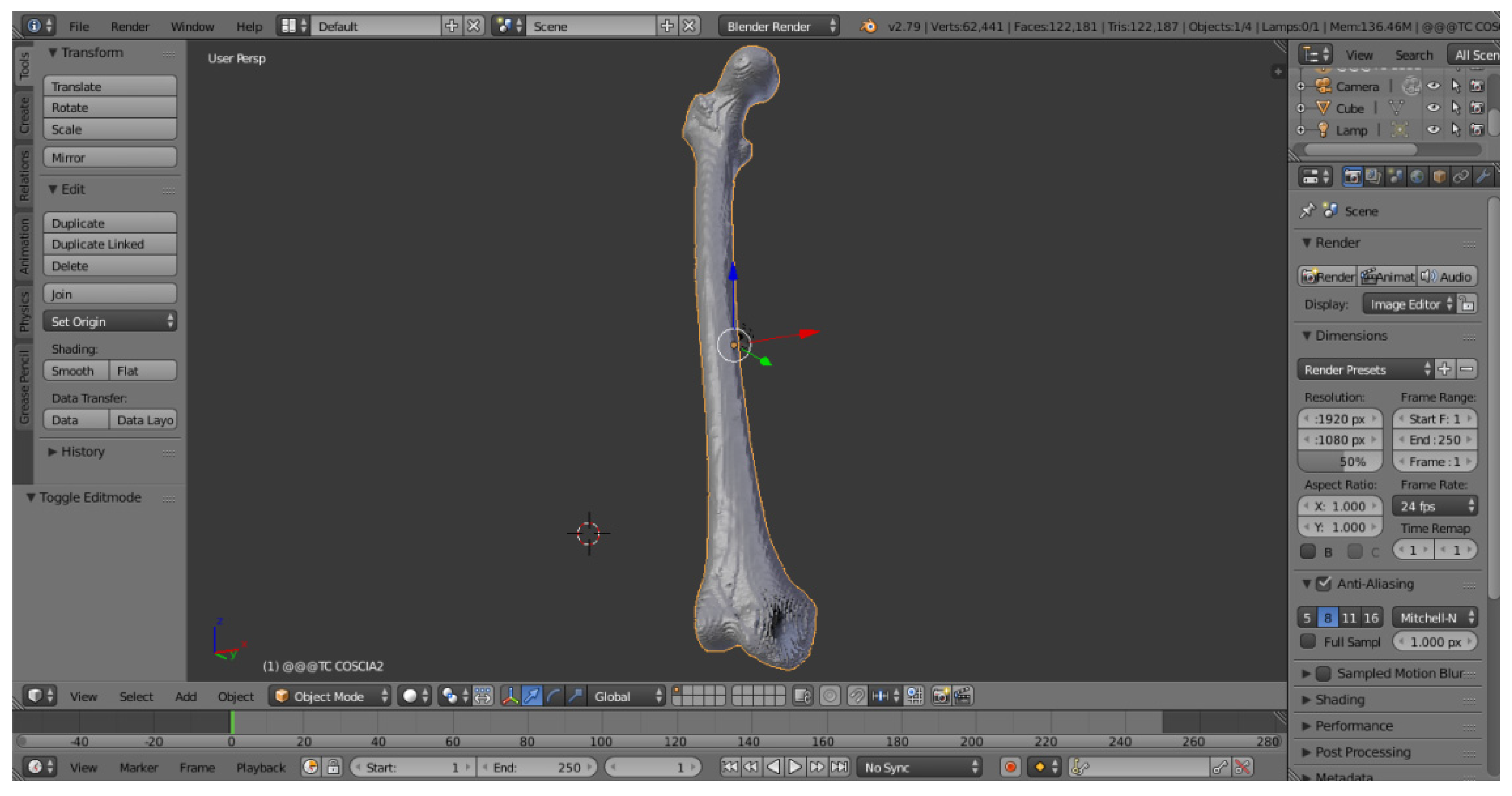This screenshot has width=1512, height=796.
Task: Open the World properties tab icon
Action: tap(1417, 176)
